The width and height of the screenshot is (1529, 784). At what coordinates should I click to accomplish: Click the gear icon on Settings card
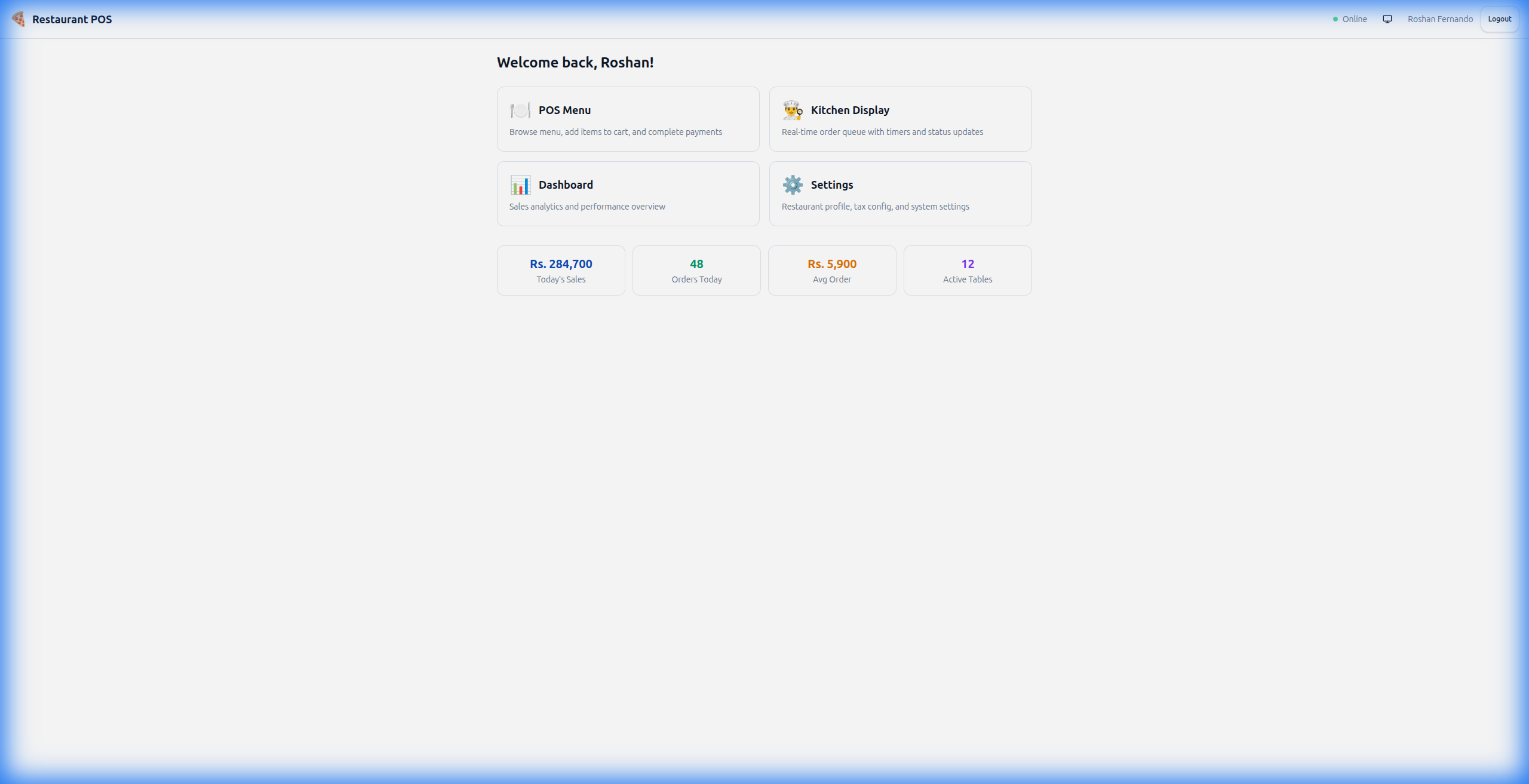click(791, 185)
